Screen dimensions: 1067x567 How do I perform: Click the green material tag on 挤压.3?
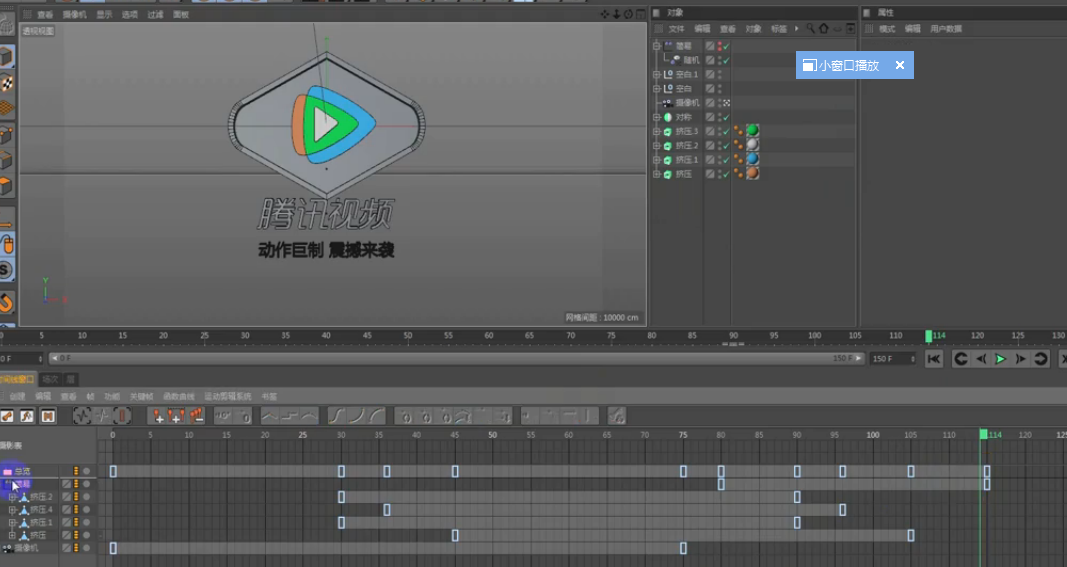(752, 131)
